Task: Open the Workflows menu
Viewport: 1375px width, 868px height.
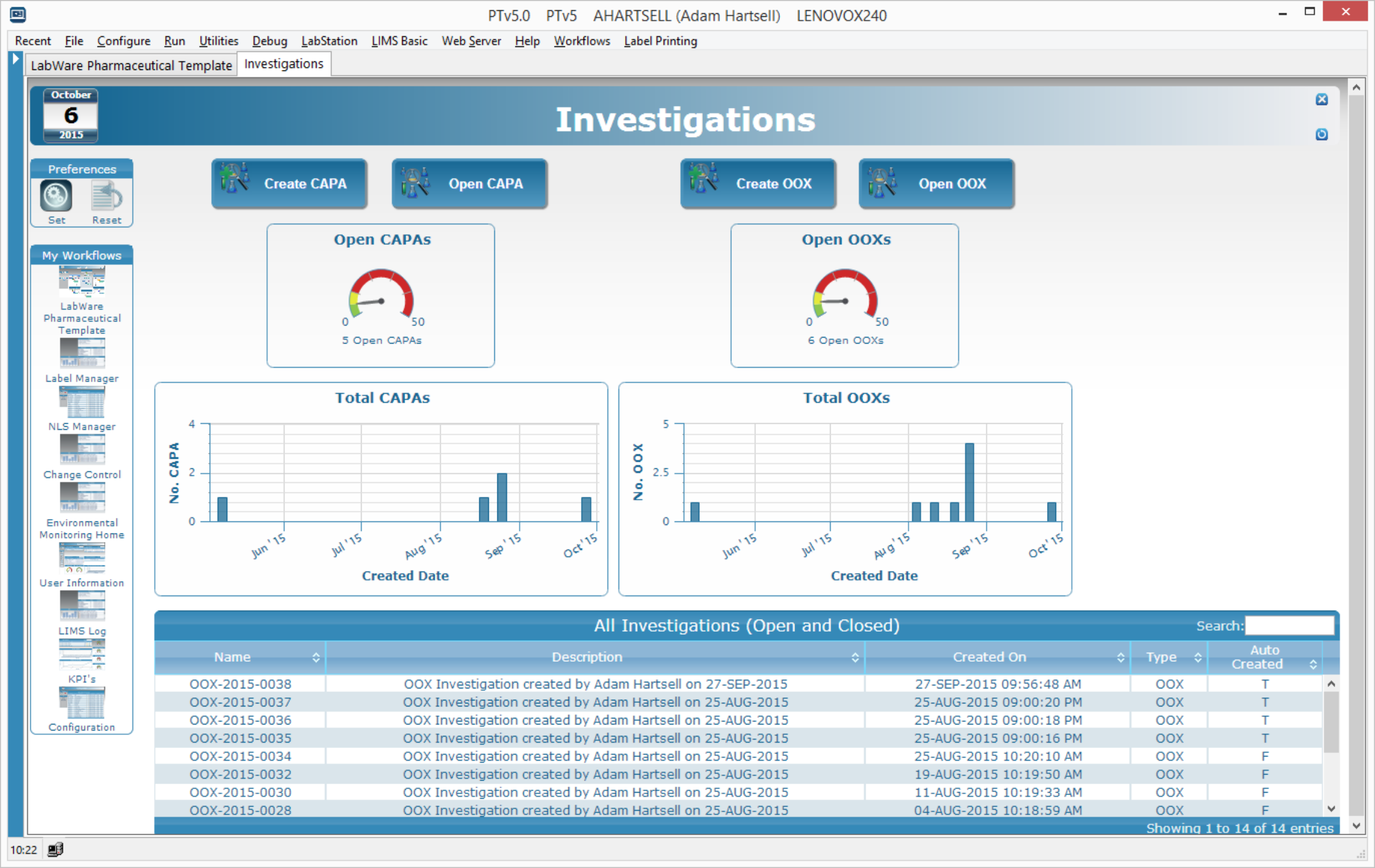Action: [581, 41]
